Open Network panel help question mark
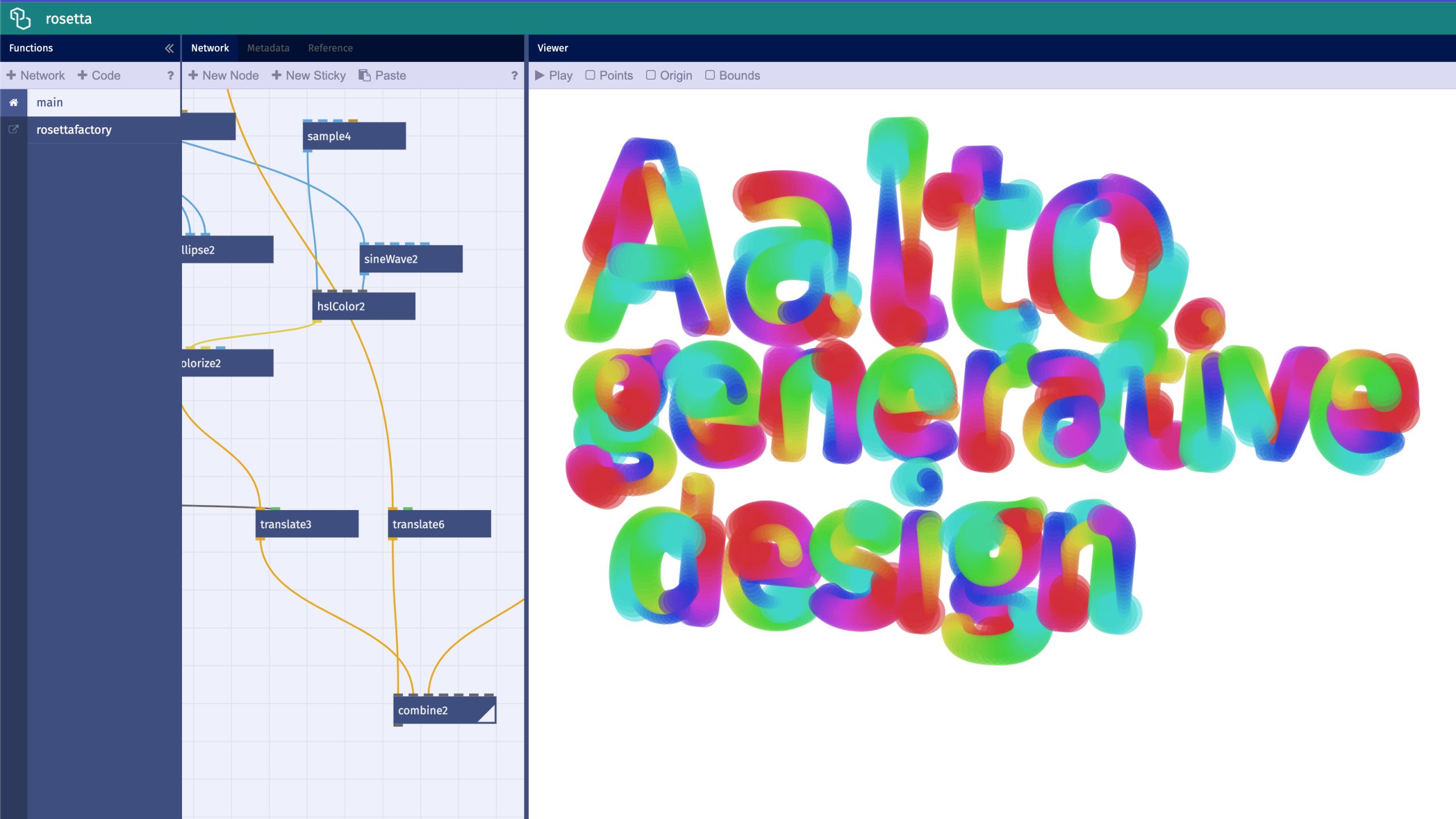 514,75
